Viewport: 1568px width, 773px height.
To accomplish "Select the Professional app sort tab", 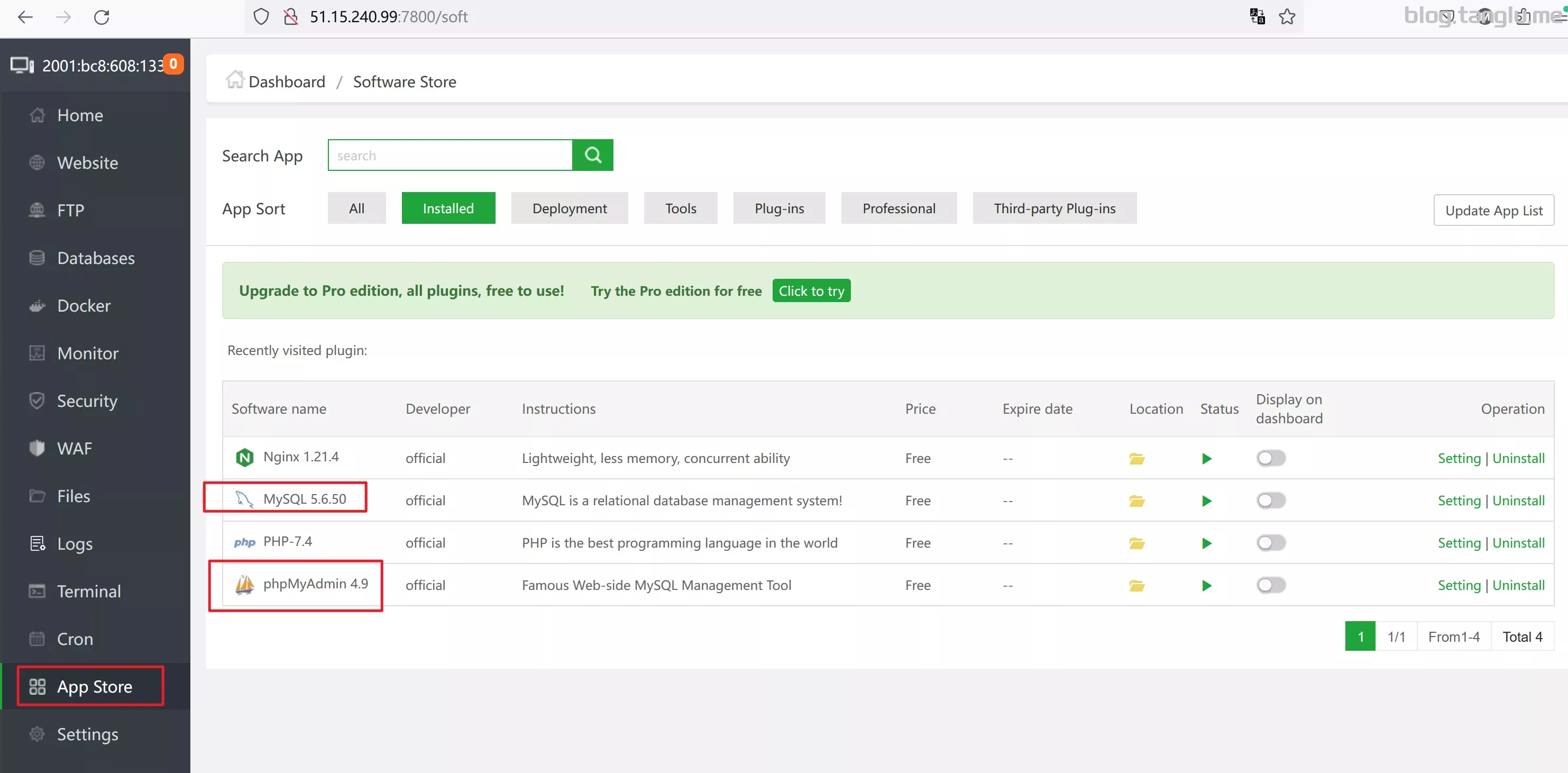I will coord(899,208).
